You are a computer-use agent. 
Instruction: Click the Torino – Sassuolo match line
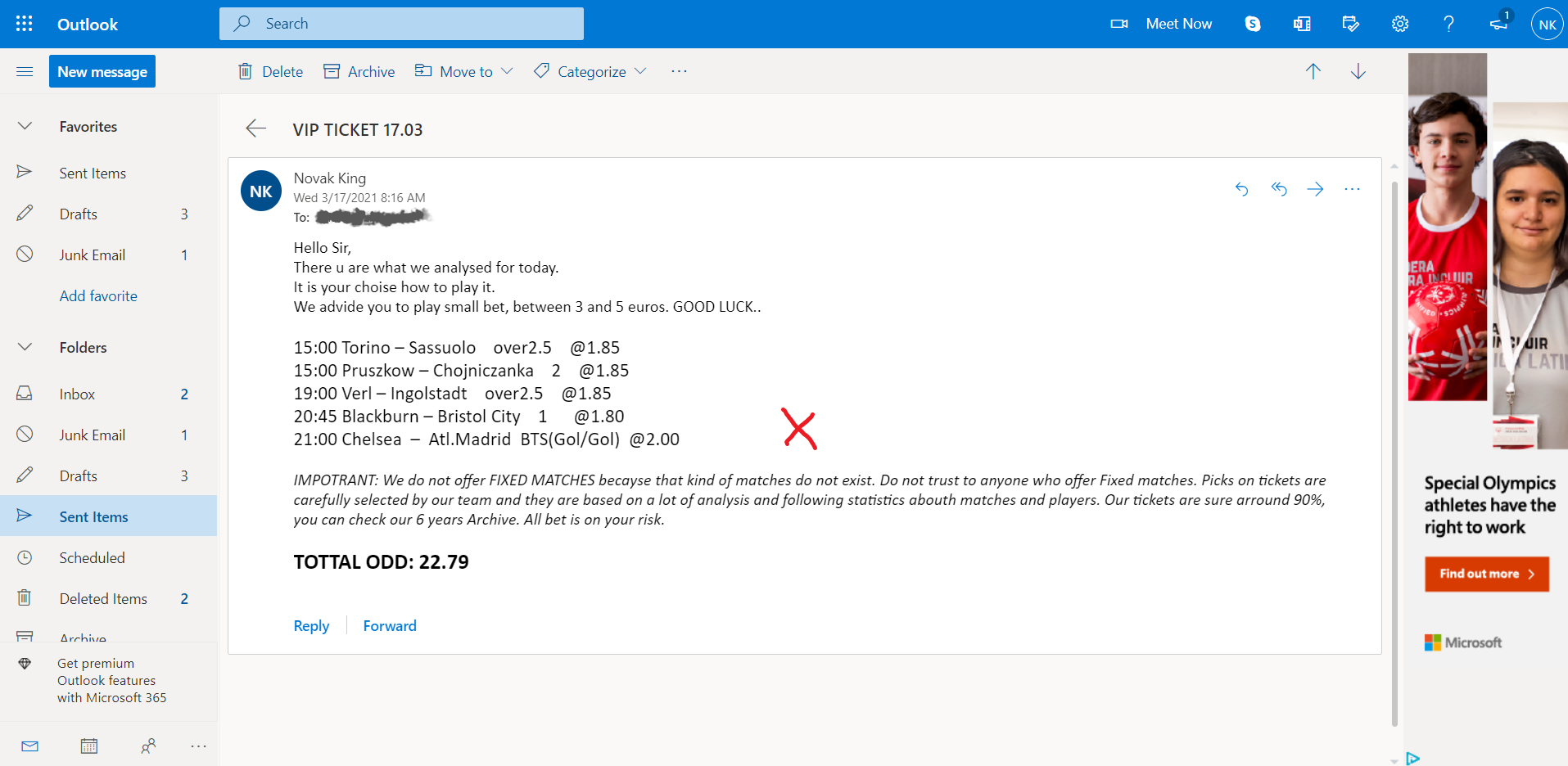[x=457, y=347]
